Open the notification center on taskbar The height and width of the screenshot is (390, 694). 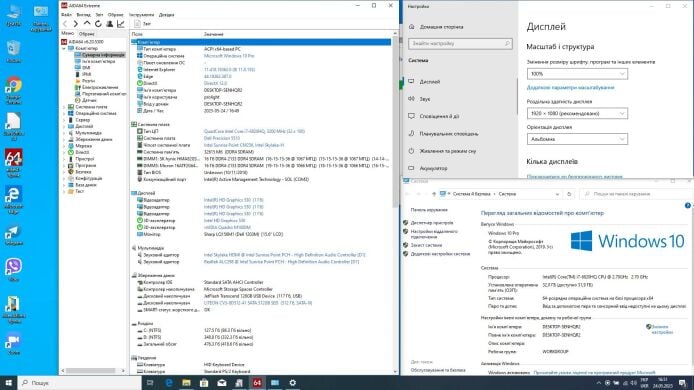(682, 383)
